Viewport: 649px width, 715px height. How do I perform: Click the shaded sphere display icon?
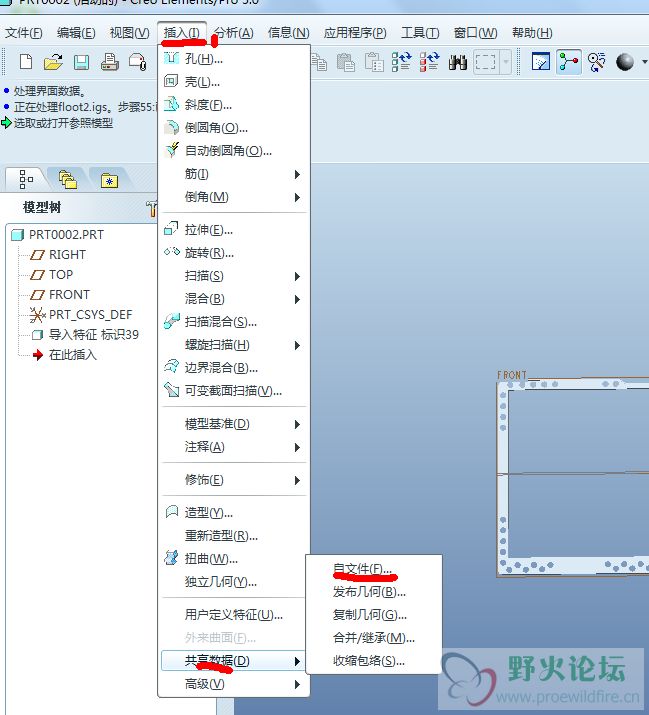(x=624, y=62)
